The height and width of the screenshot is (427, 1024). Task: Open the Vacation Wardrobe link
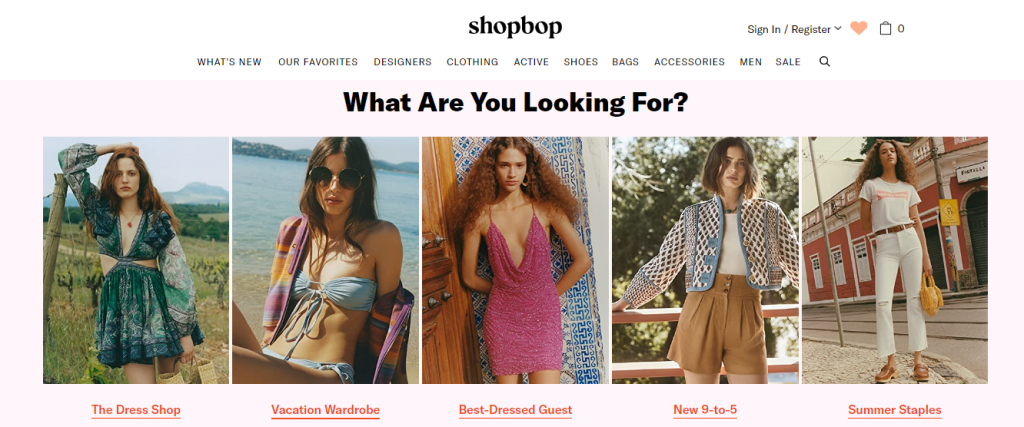(325, 410)
